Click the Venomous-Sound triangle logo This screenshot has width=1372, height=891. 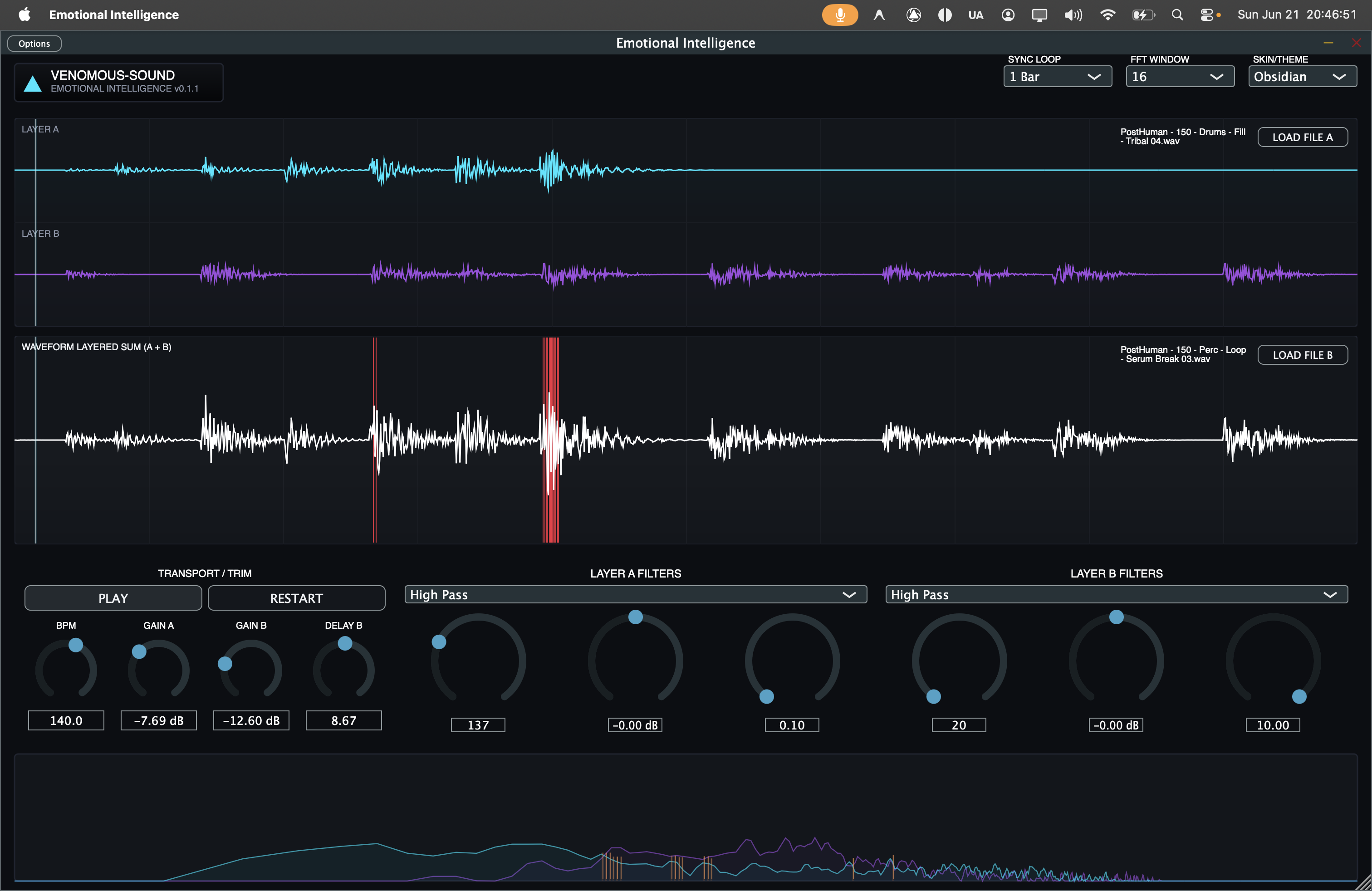click(33, 83)
